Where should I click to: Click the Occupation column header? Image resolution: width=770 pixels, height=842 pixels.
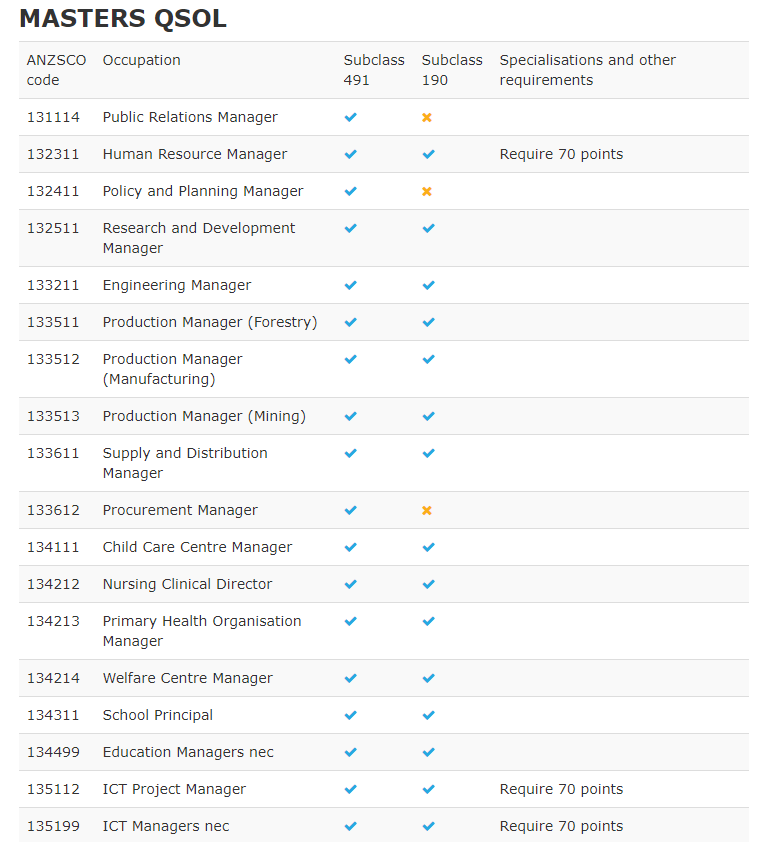(141, 60)
